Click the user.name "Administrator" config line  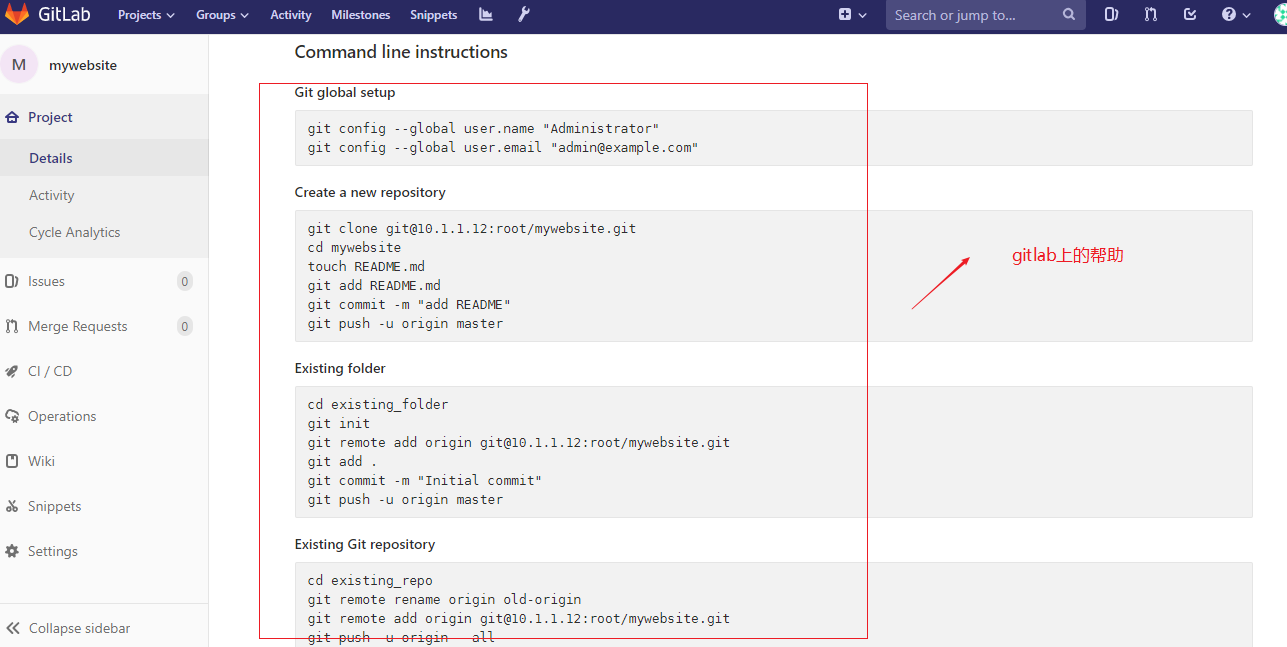(x=484, y=129)
